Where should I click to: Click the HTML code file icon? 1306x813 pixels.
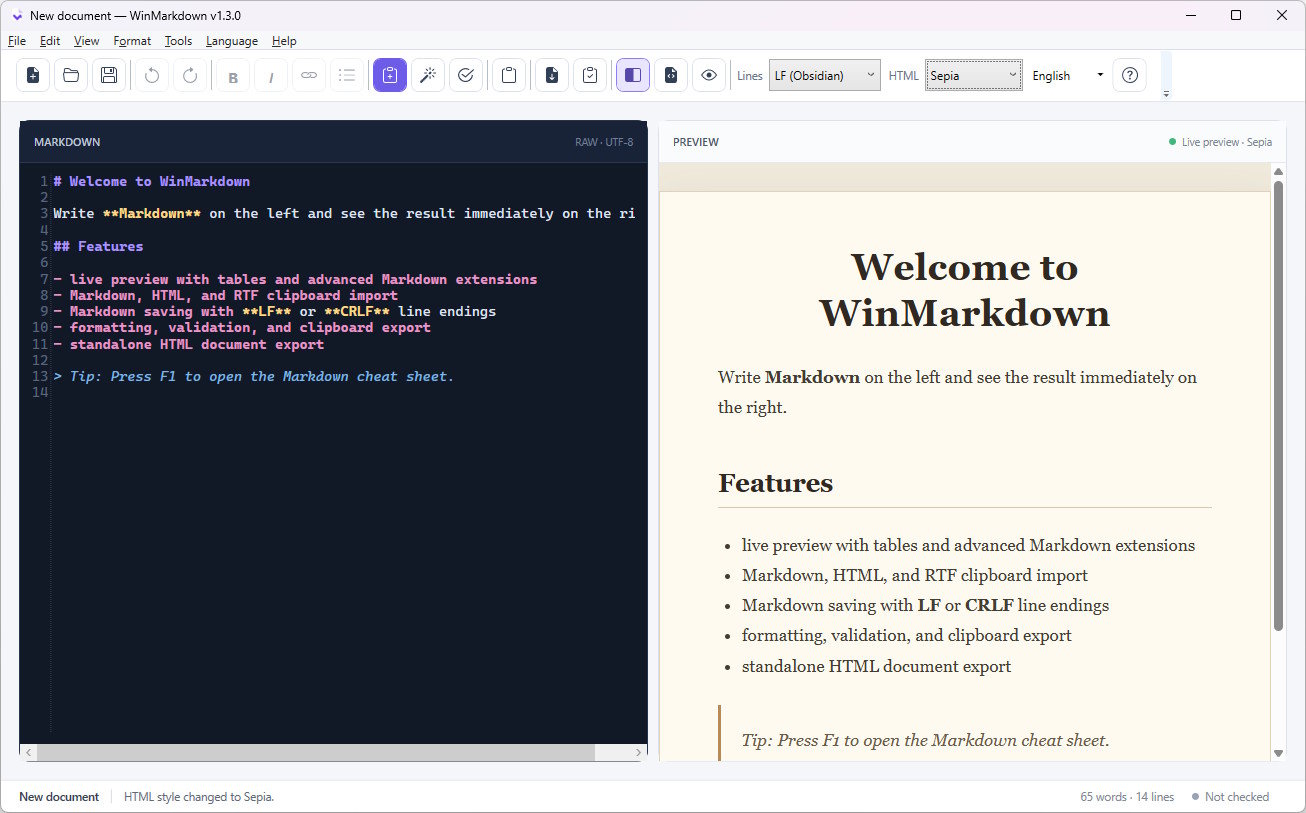click(671, 75)
